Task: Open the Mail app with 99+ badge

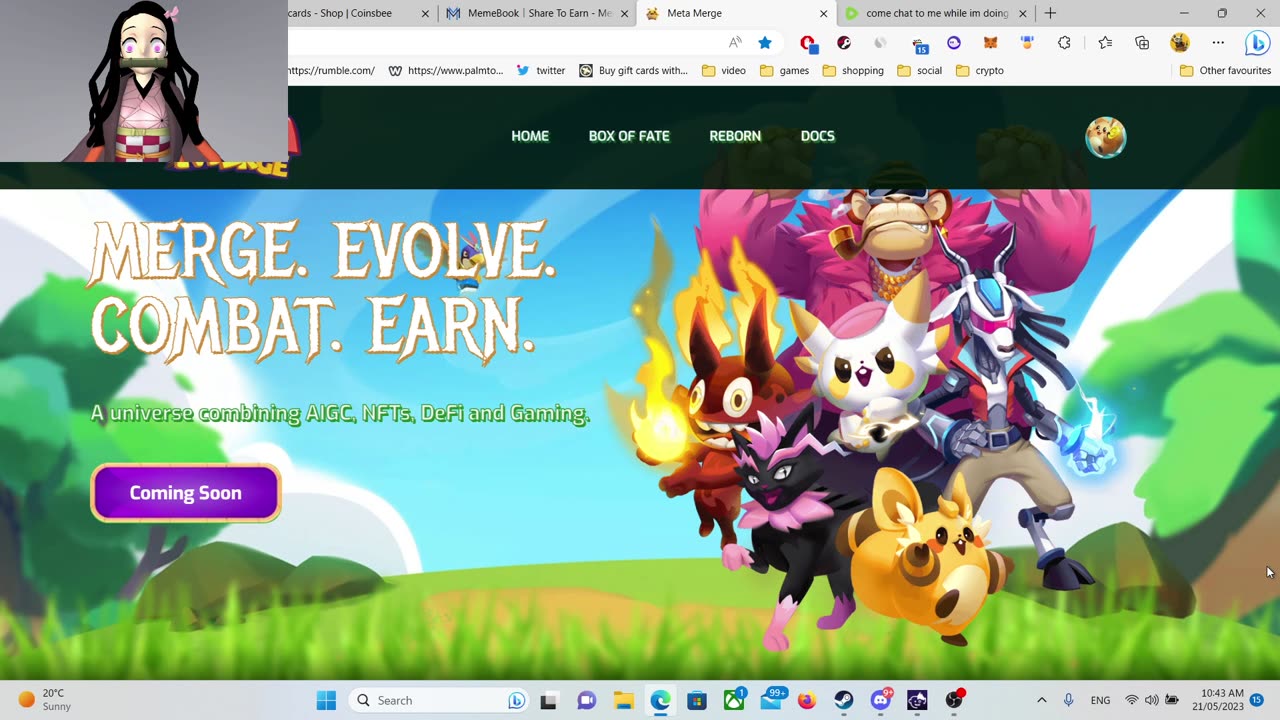Action: [x=772, y=699]
